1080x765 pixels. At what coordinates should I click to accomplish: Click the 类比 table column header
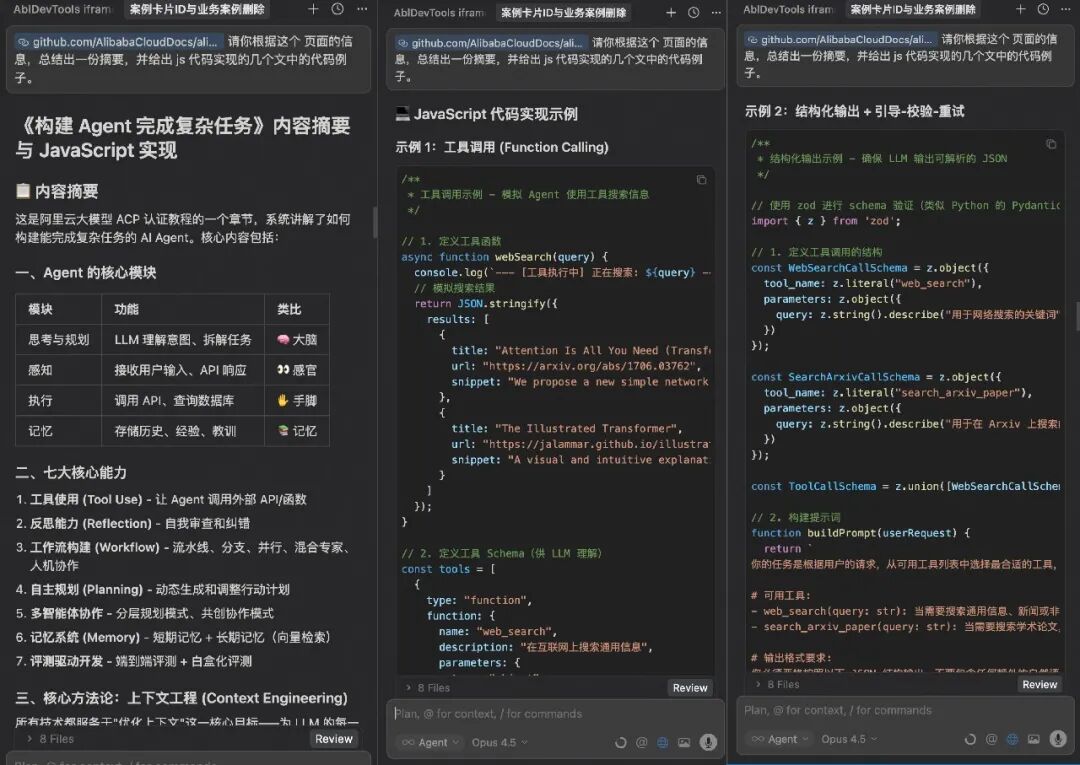point(297,309)
